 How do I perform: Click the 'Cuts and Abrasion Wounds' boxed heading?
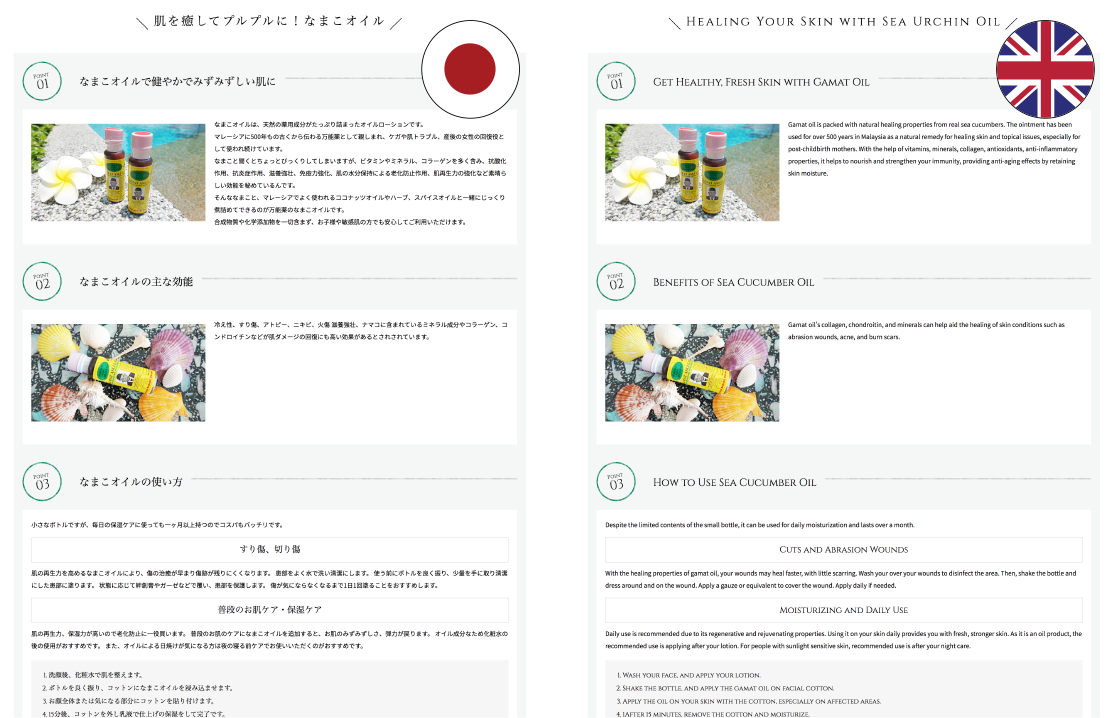point(844,550)
